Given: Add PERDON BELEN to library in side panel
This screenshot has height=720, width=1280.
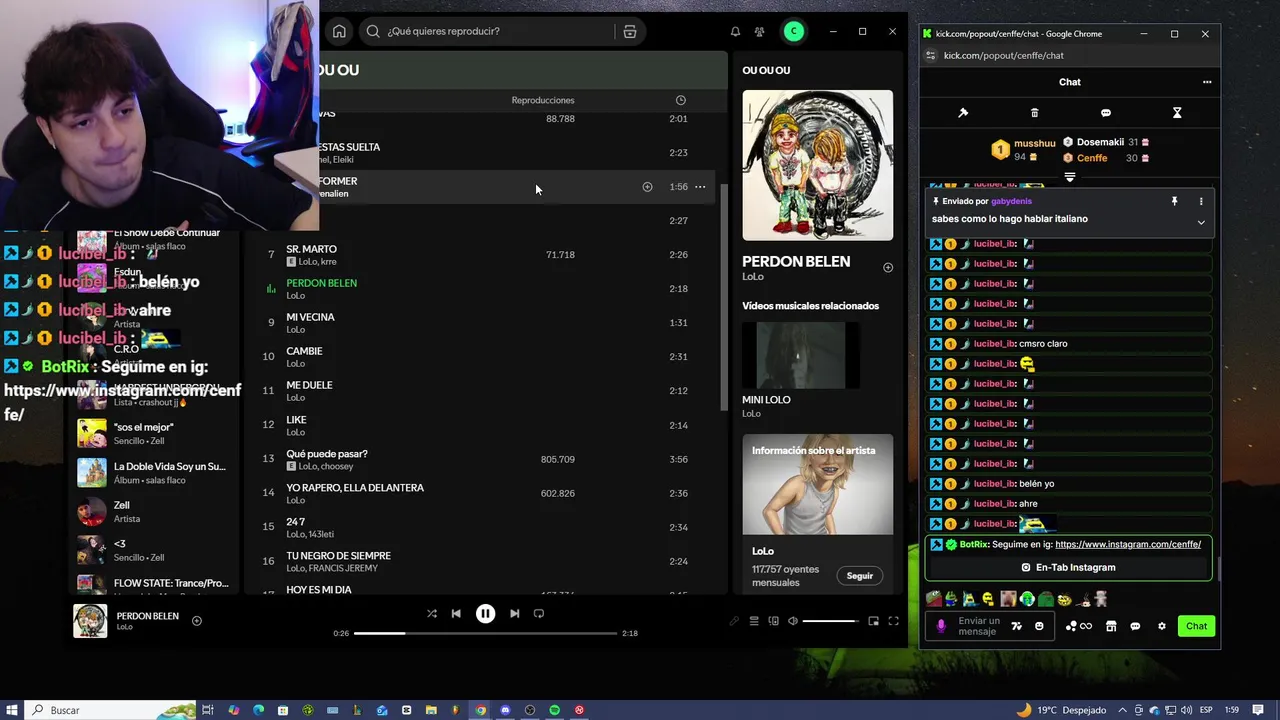Looking at the screenshot, I should [888, 267].
